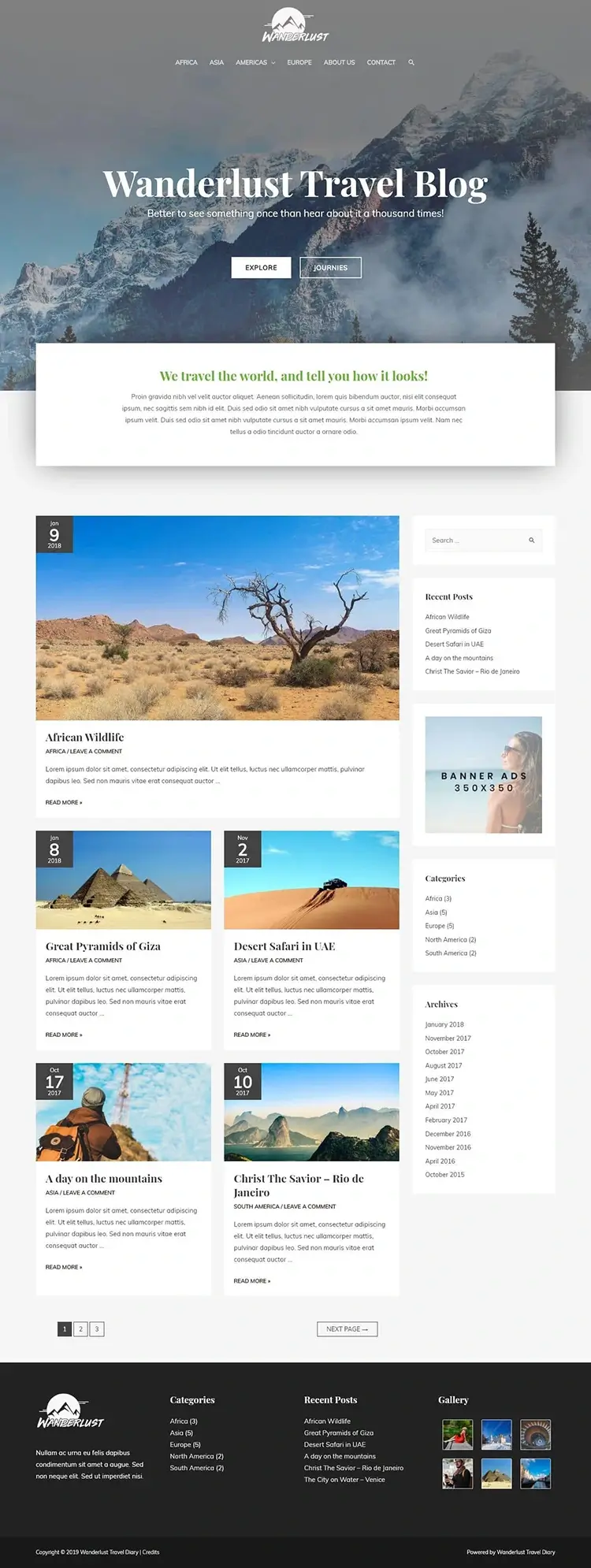
Task: Focus the sidebar Search input field
Action: pos(473,541)
